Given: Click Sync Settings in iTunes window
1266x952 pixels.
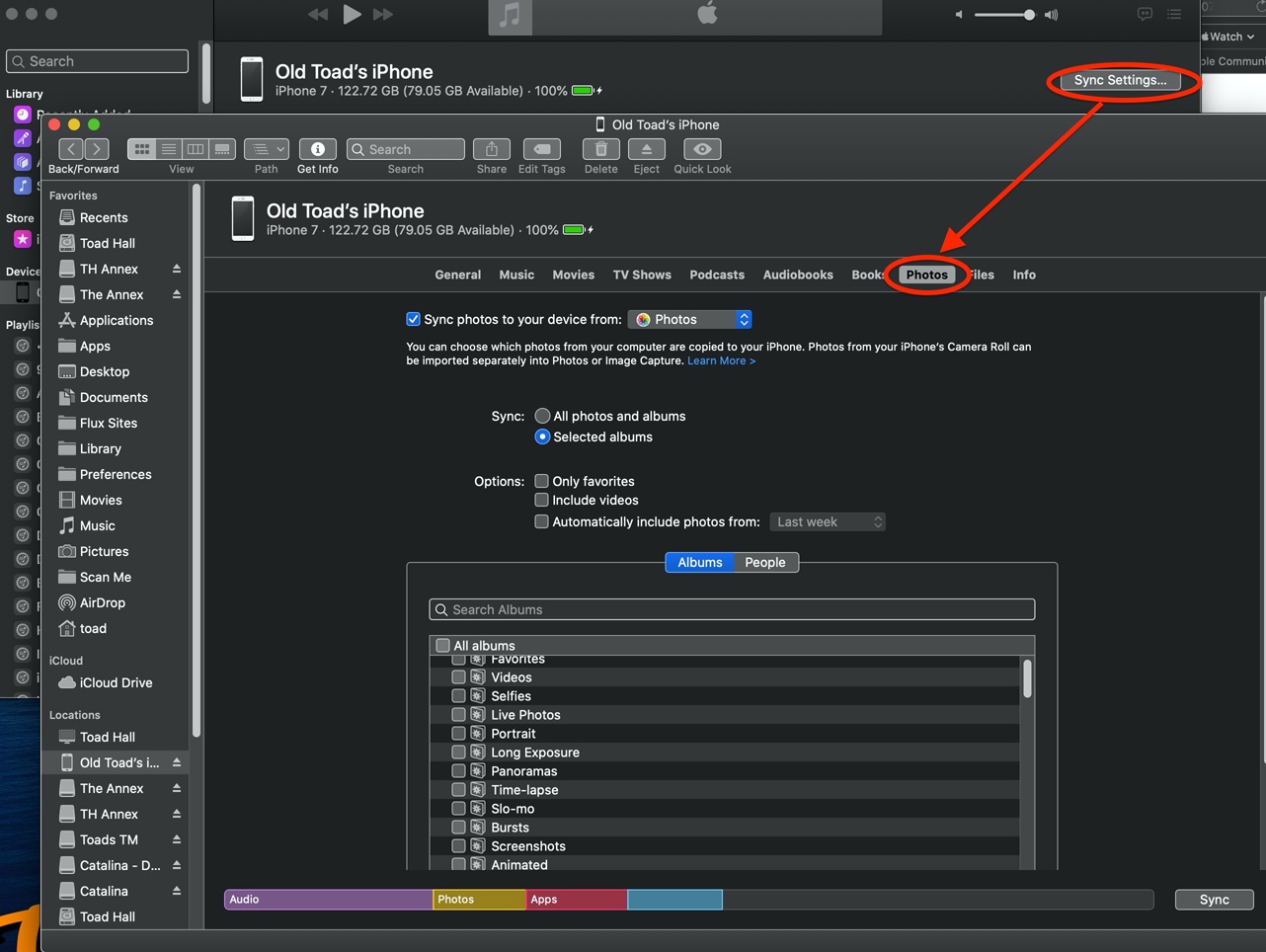Looking at the screenshot, I should 1121,80.
